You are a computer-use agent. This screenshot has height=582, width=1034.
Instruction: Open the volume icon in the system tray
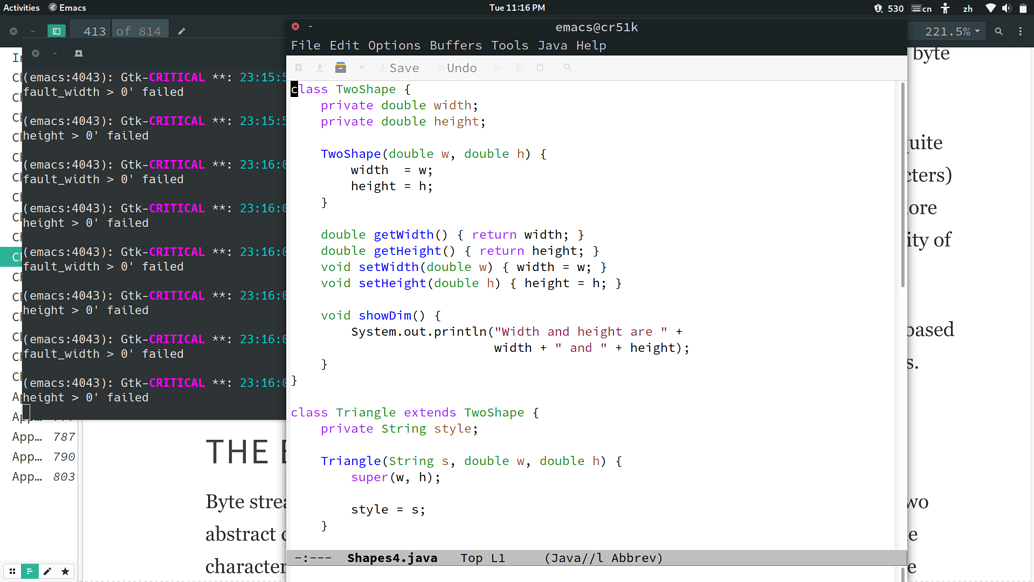click(x=1006, y=7)
